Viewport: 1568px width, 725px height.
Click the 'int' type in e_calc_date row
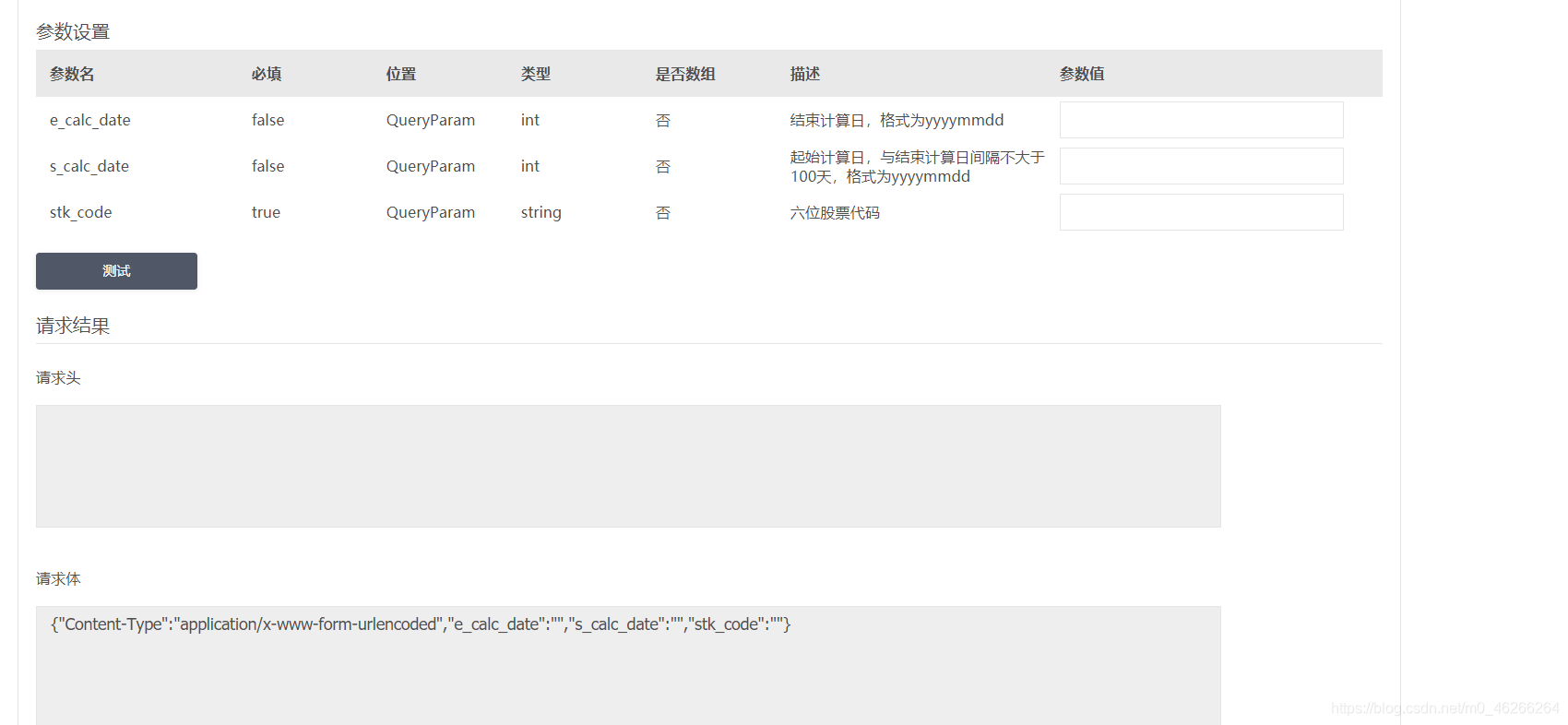530,120
